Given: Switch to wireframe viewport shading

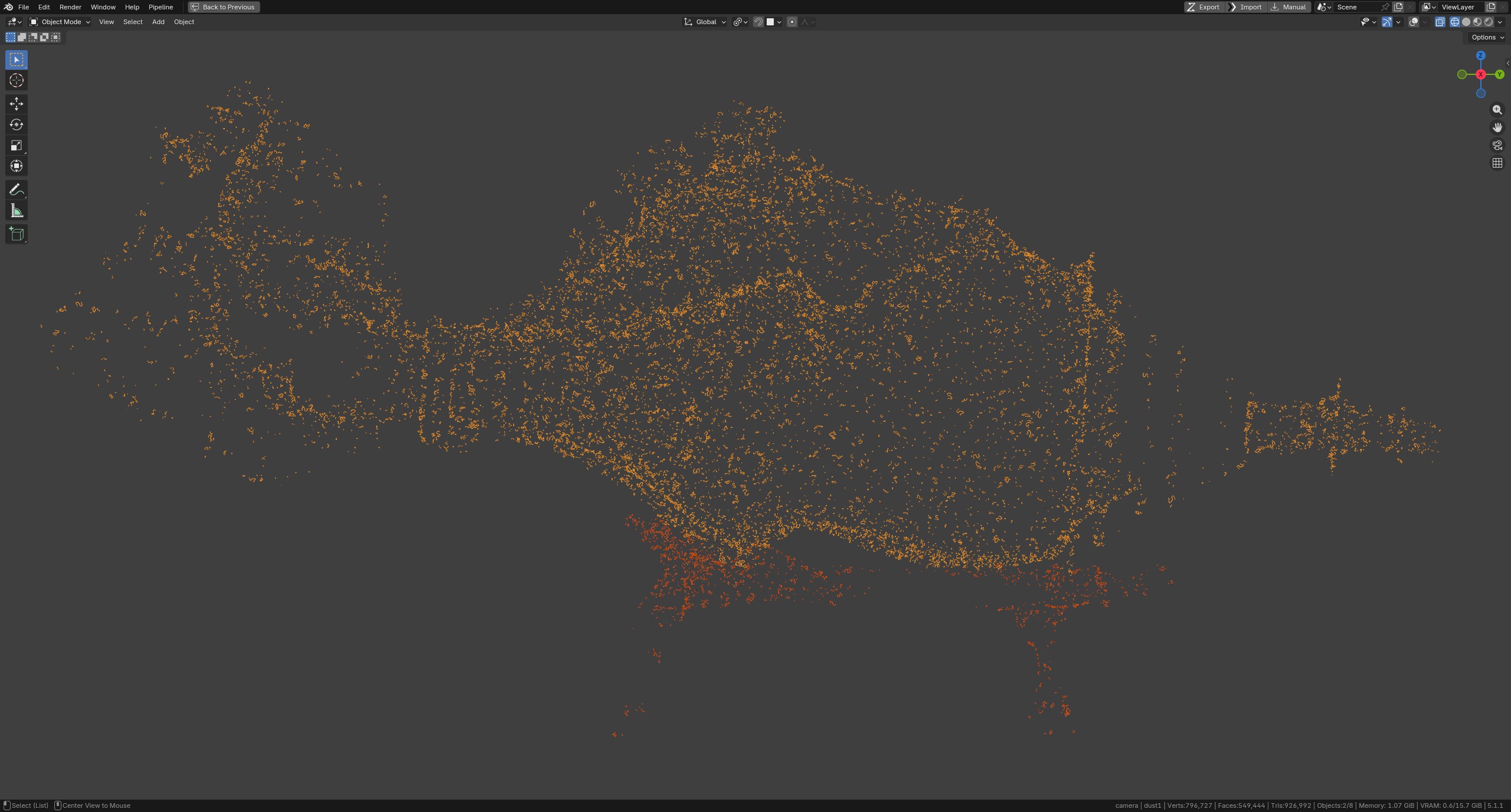Looking at the screenshot, I should pos(1455,22).
